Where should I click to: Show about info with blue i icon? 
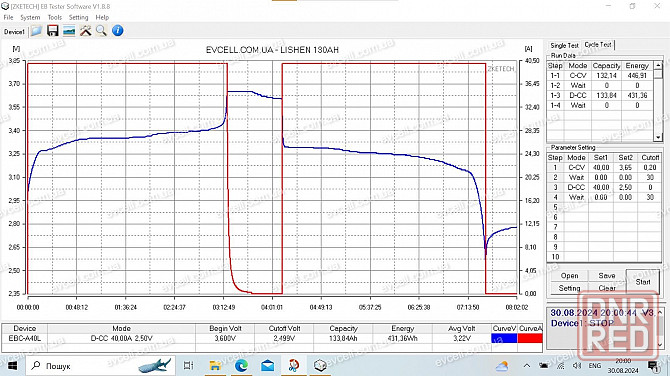coord(118,31)
